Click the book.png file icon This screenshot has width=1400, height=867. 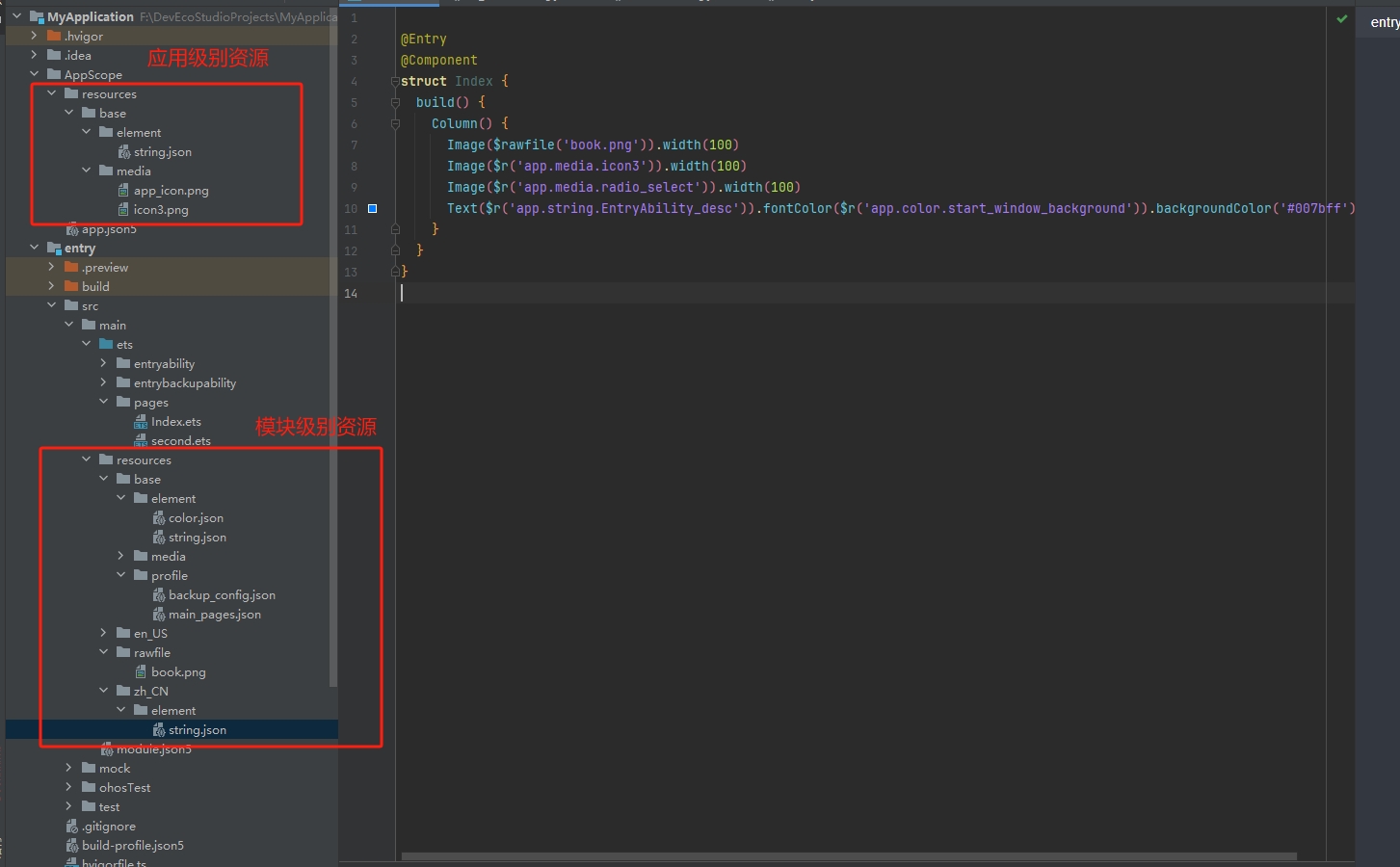click(x=141, y=671)
